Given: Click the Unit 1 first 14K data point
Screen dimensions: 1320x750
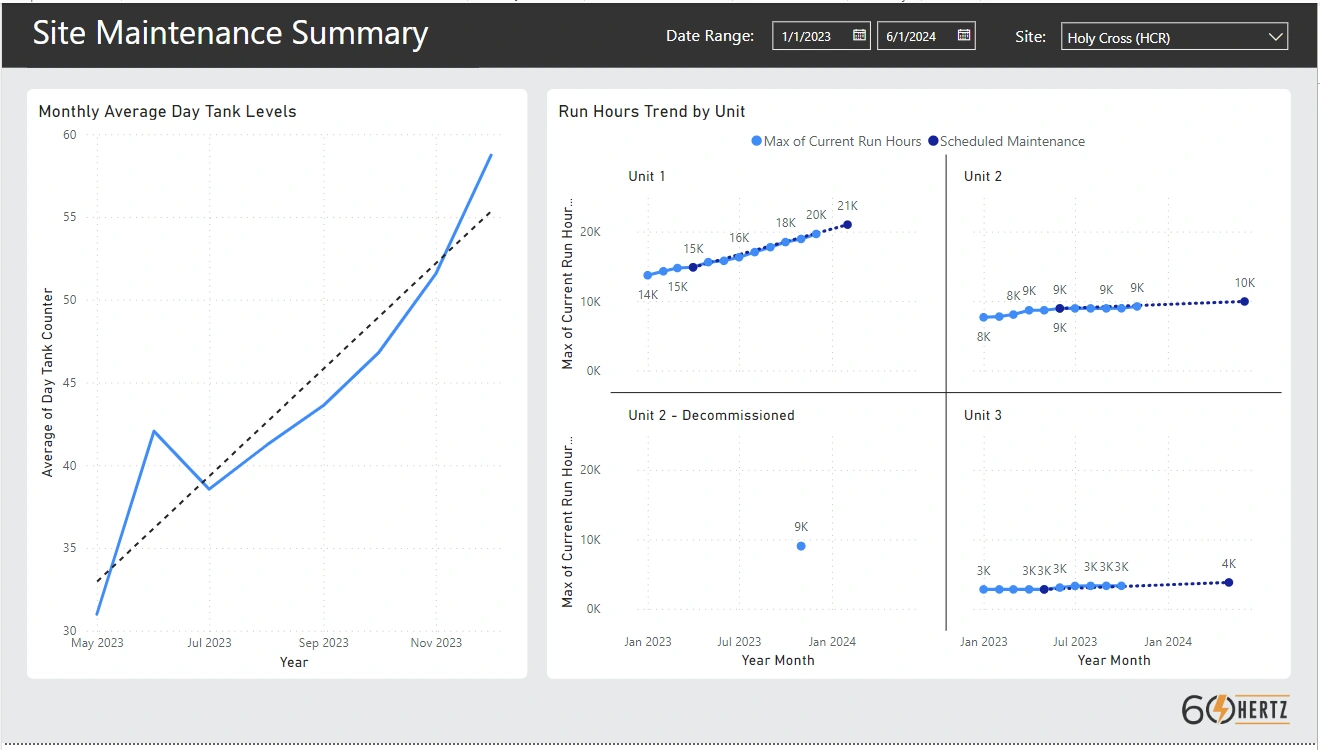Looking at the screenshot, I should [648, 275].
